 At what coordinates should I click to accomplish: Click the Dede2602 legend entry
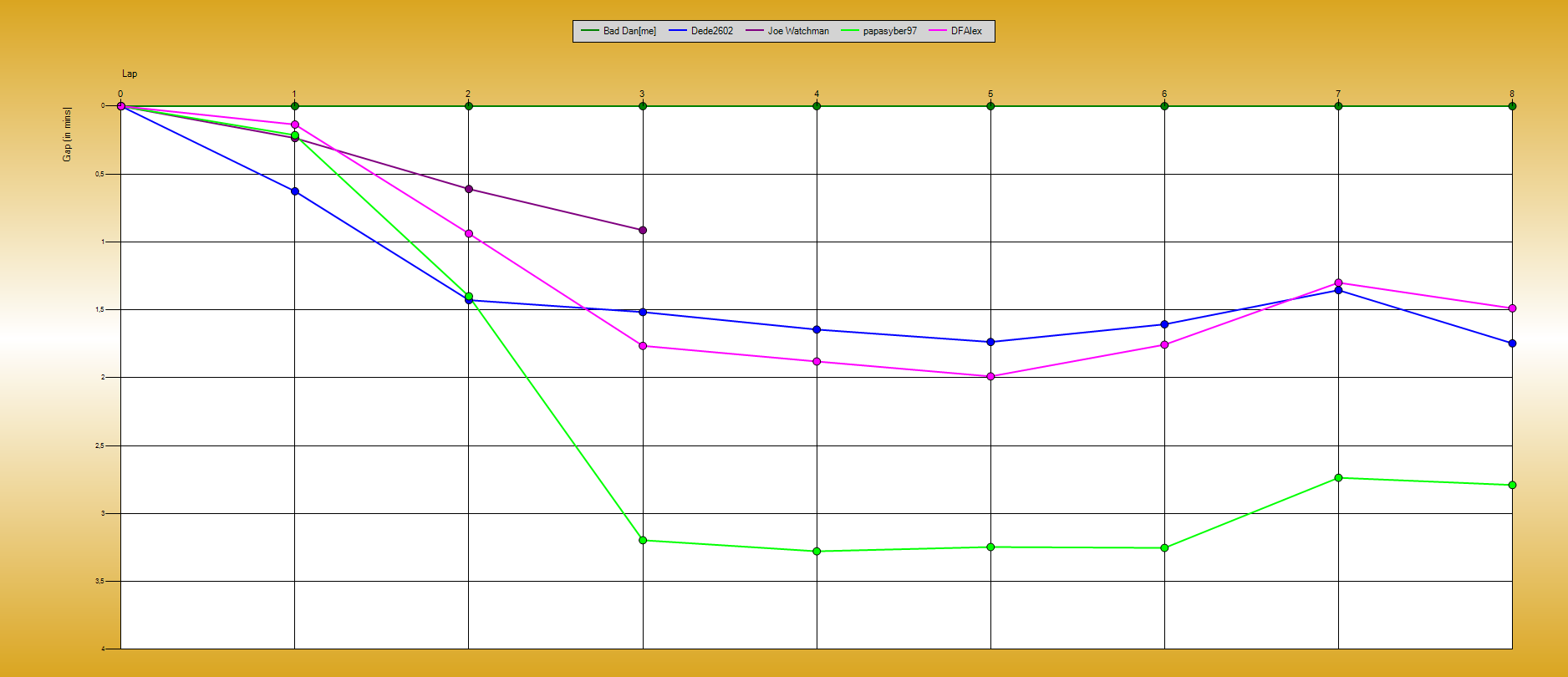click(x=700, y=31)
